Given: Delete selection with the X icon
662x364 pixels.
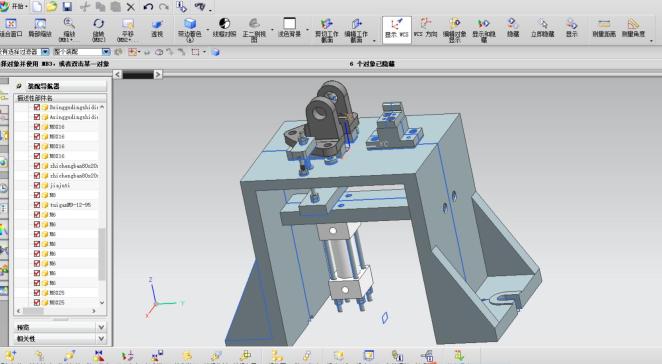Looking at the screenshot, I should tap(131, 7).
